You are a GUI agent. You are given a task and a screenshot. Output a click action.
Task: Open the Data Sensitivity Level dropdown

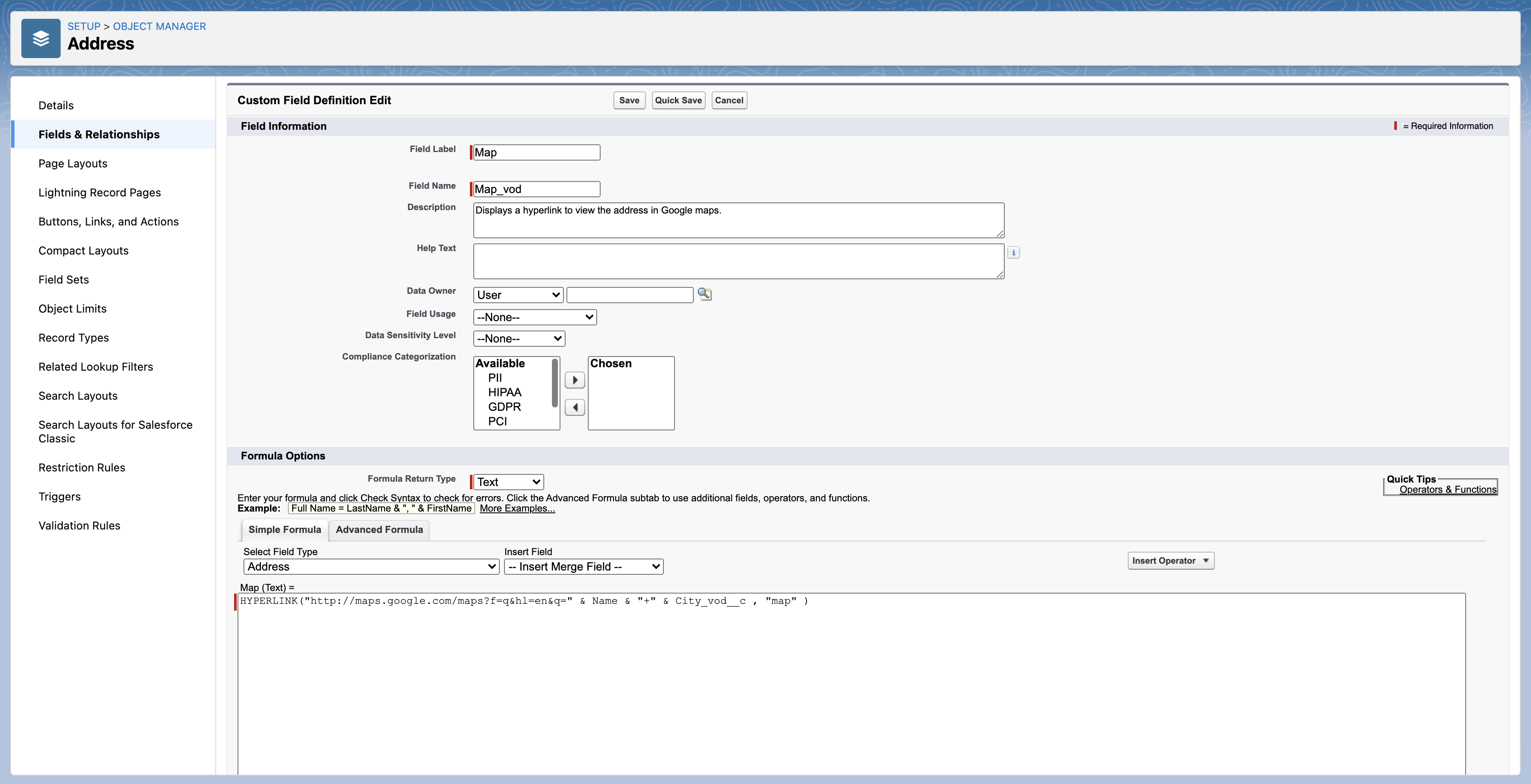click(x=518, y=339)
